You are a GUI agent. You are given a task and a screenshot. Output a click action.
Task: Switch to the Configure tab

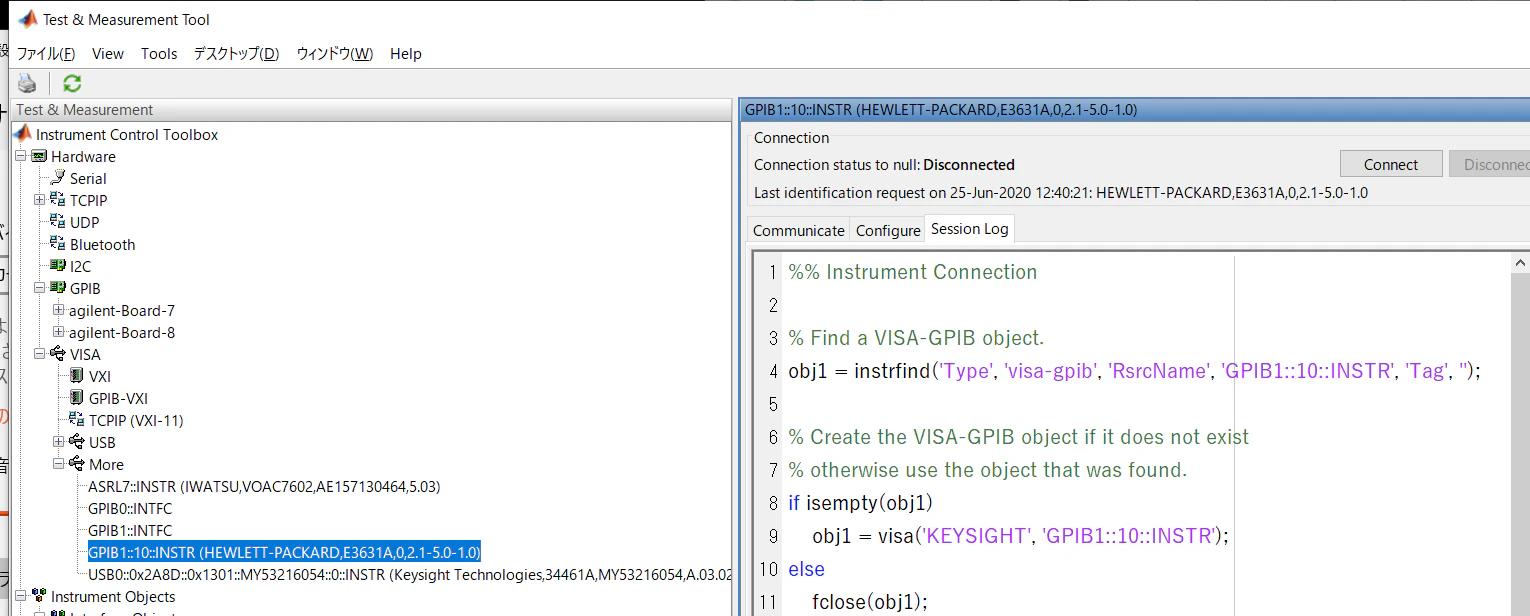pyautogui.click(x=888, y=230)
